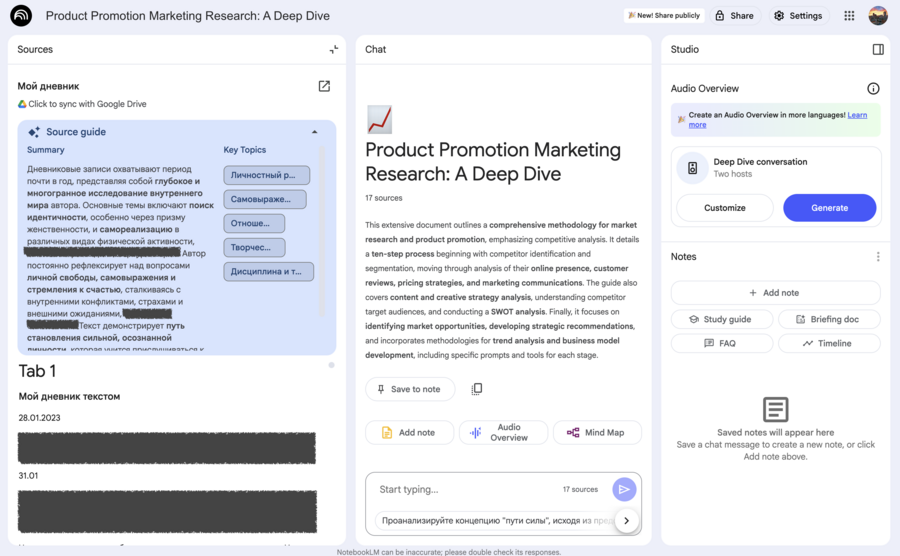
Task: Click the NotebookLM logo icon
Action: (x=21, y=16)
